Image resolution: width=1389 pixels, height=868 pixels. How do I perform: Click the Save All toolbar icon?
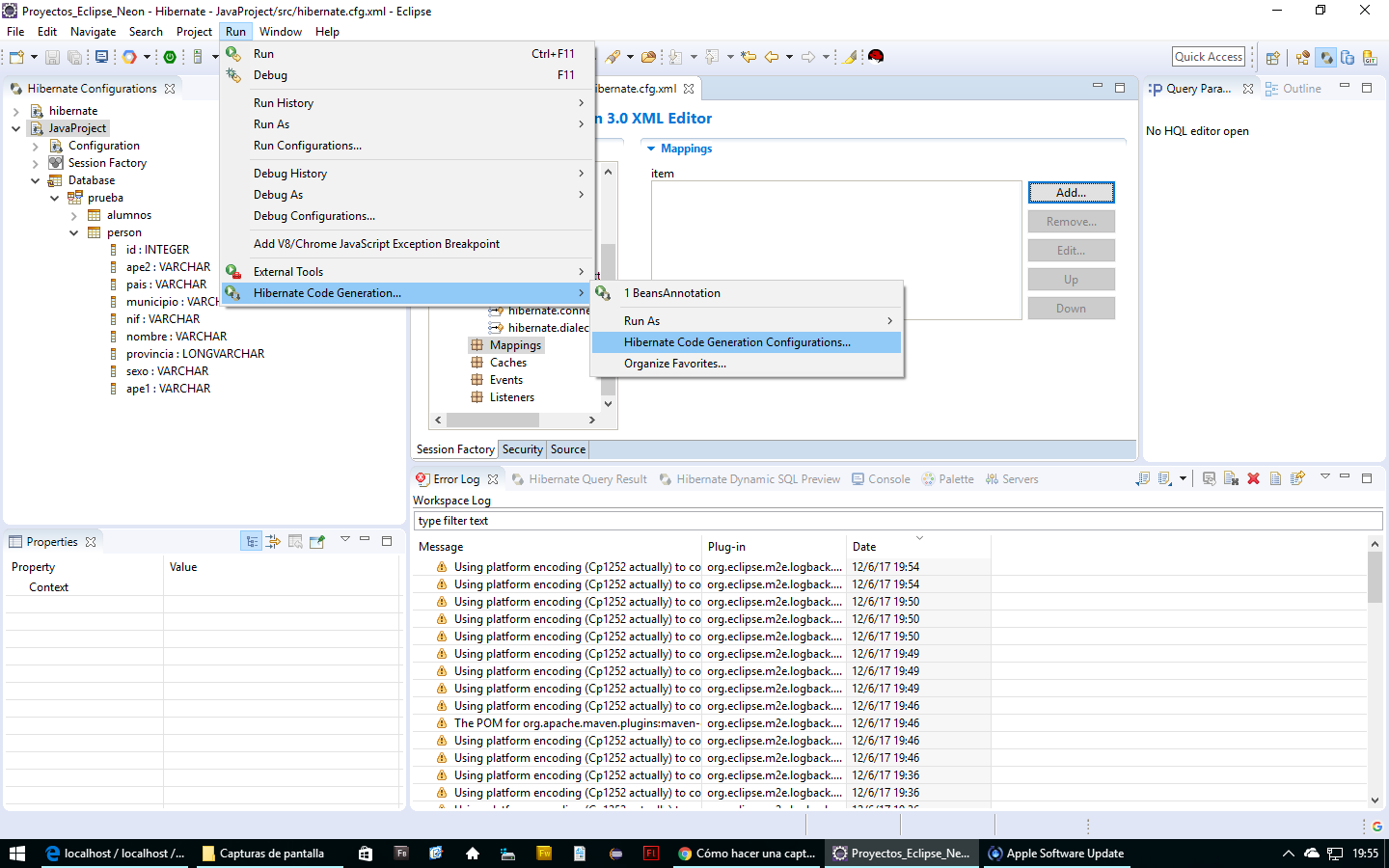coord(74,57)
